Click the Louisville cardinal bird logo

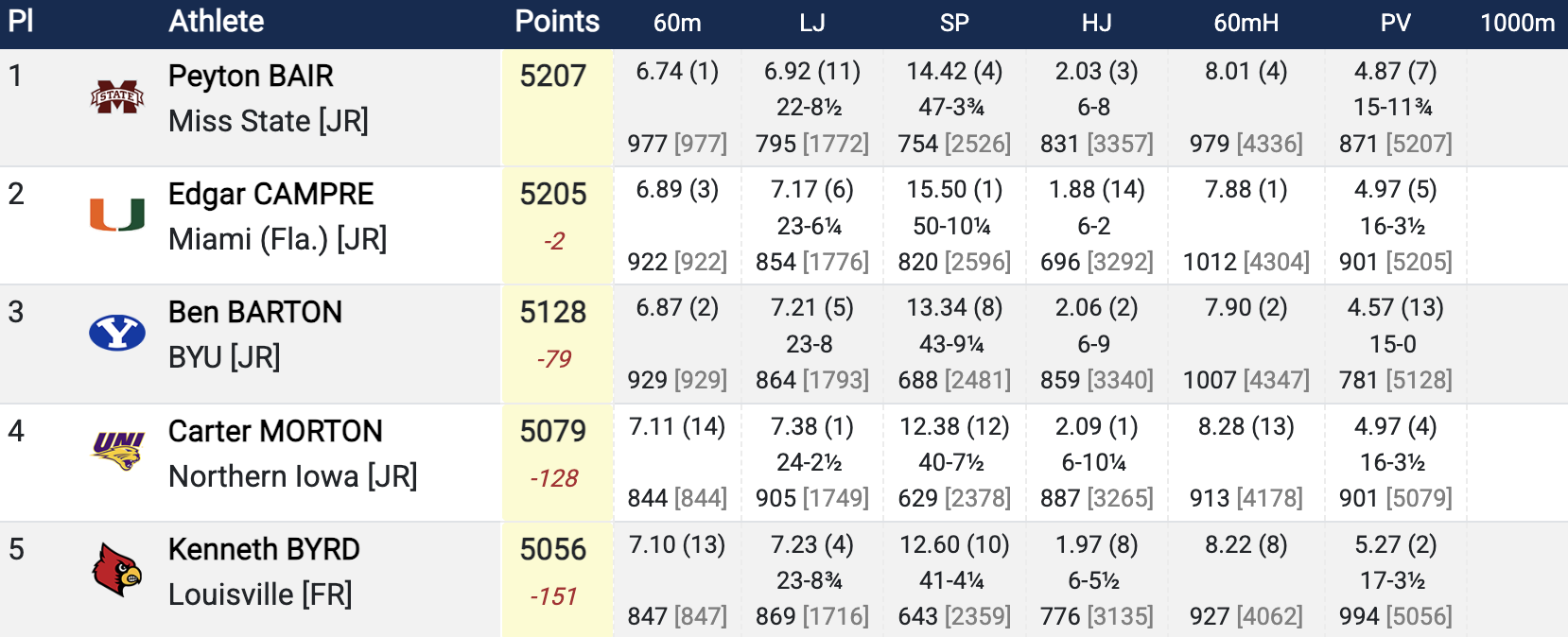coord(117,570)
